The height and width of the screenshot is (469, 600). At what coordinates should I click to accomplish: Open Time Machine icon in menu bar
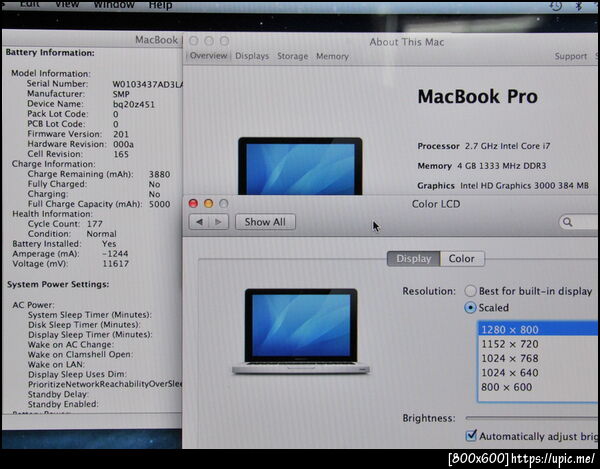(556, 5)
